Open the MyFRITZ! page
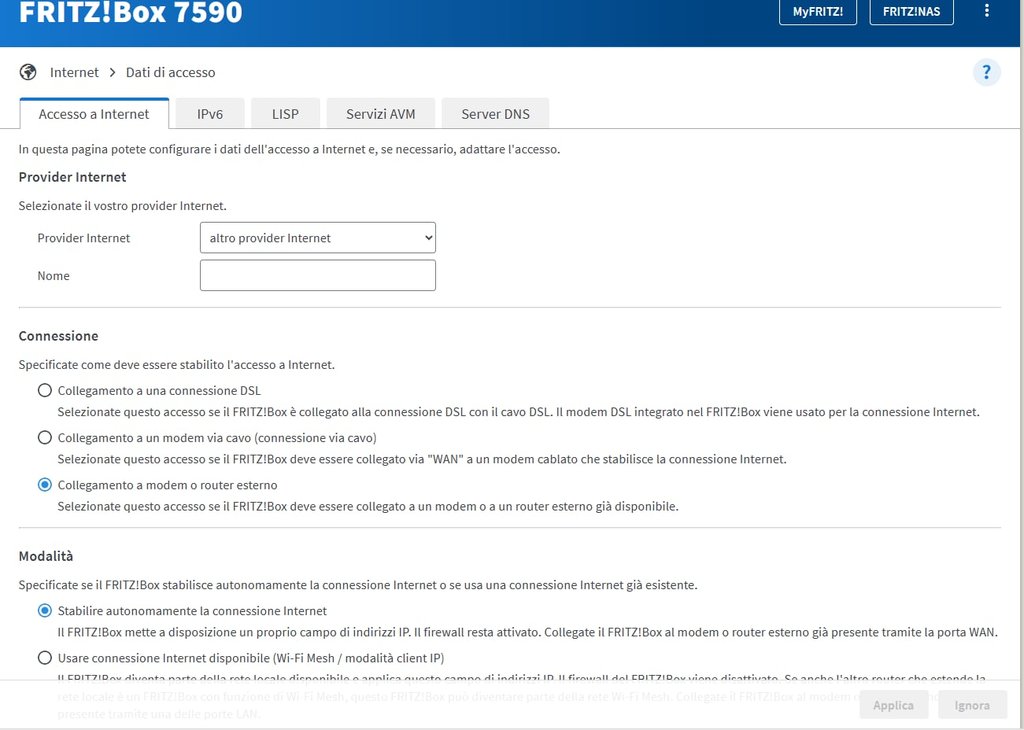The image size is (1024, 730). click(x=818, y=12)
